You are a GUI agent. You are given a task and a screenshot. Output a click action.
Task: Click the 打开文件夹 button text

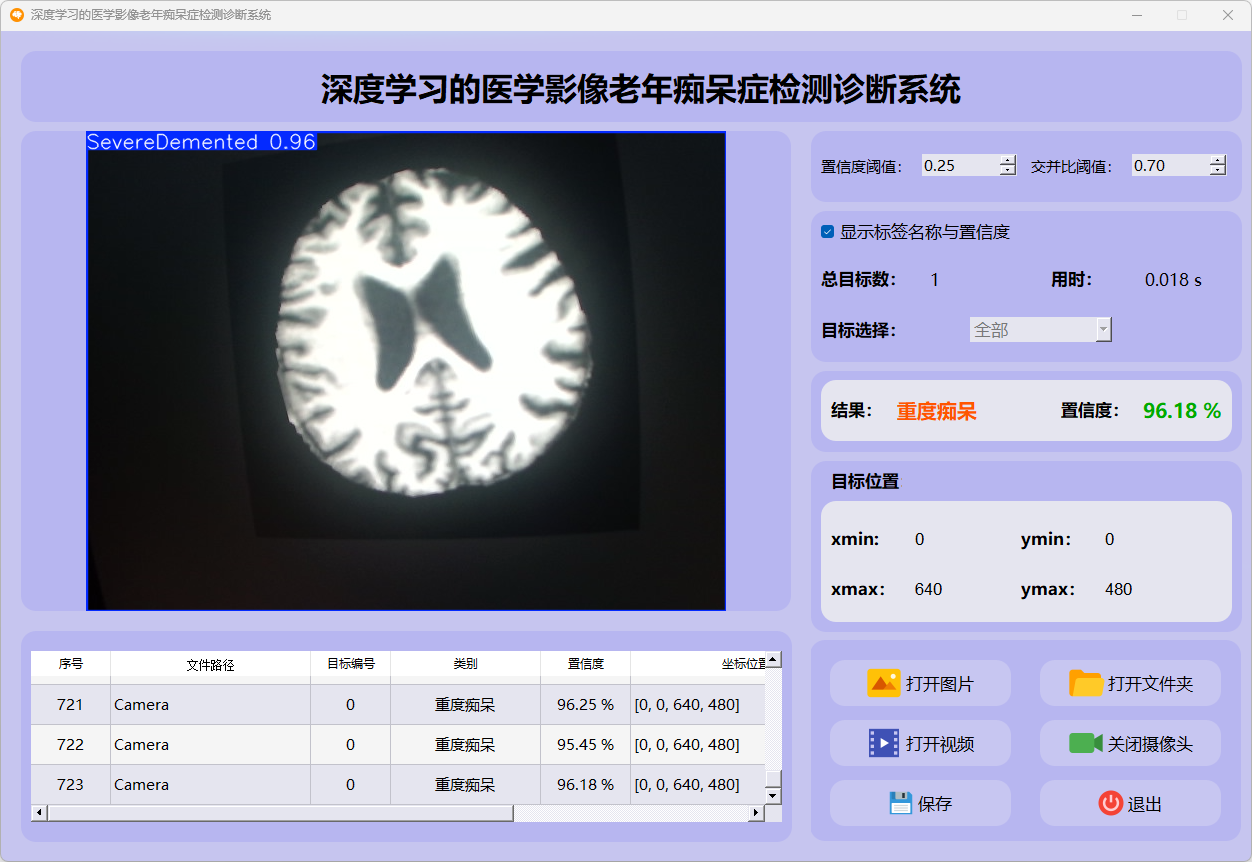(x=1150, y=685)
